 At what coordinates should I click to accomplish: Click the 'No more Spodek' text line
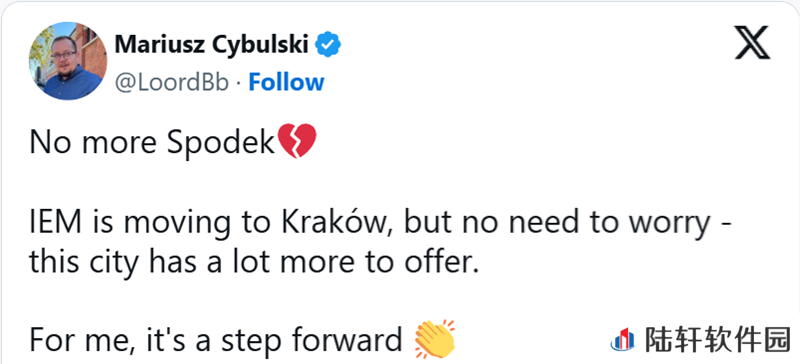173,142
